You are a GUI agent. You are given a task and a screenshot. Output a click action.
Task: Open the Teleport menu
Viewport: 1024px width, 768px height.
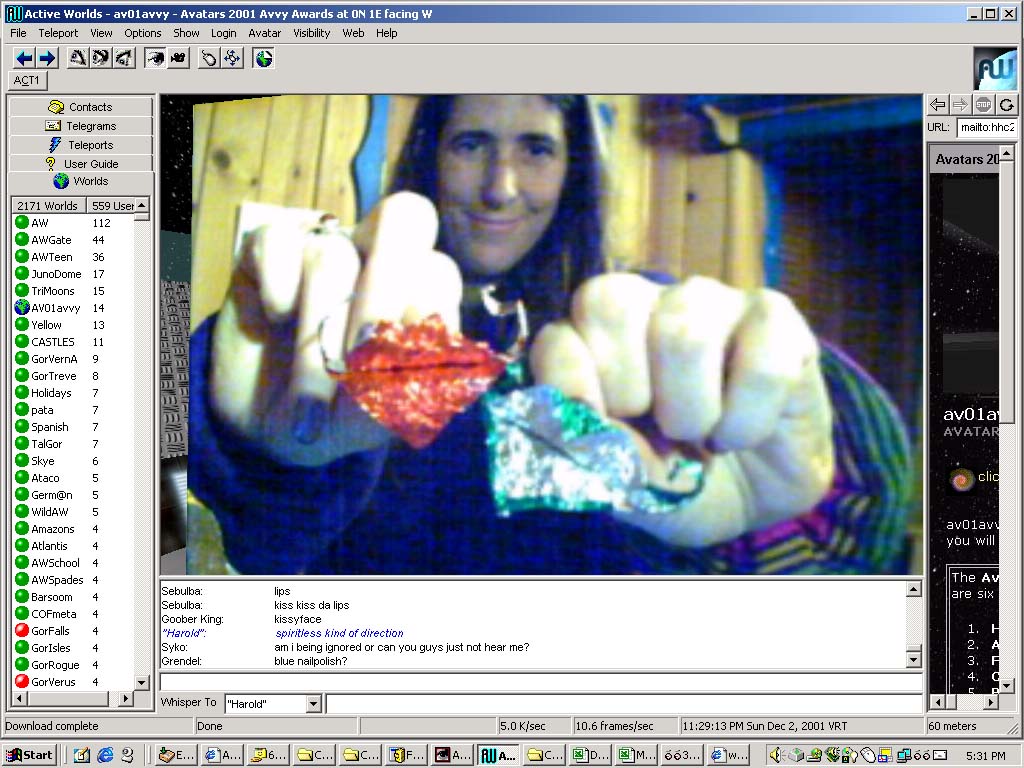point(58,33)
